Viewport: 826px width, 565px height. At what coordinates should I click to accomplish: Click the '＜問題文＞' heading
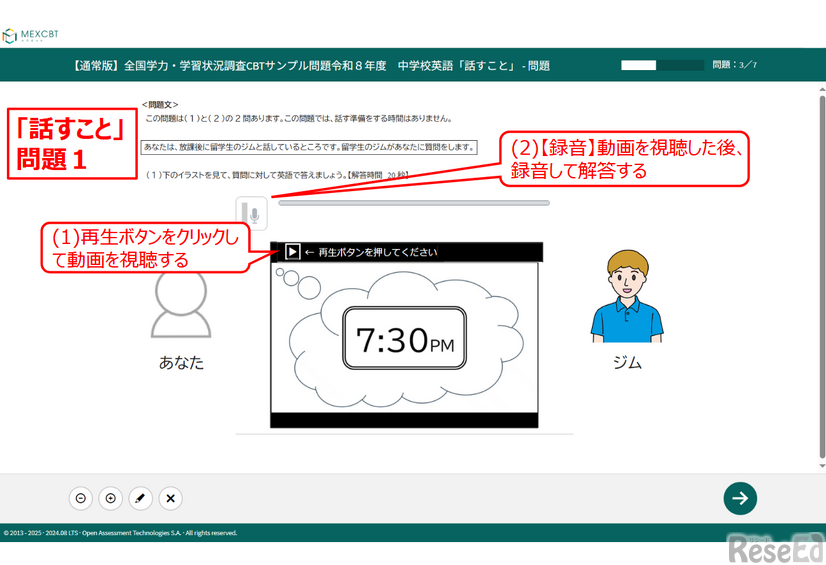(160, 104)
